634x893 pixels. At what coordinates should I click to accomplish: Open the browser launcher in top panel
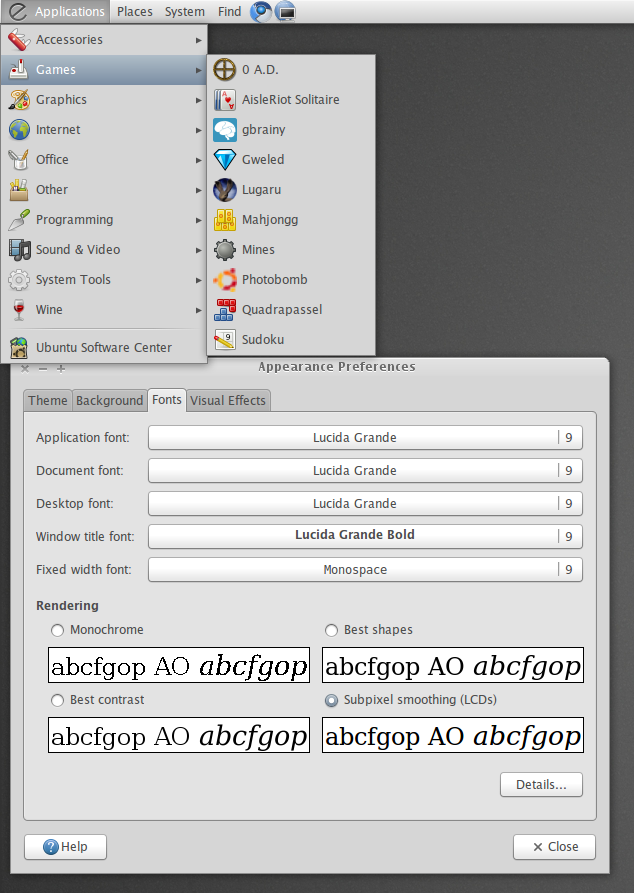point(261,11)
